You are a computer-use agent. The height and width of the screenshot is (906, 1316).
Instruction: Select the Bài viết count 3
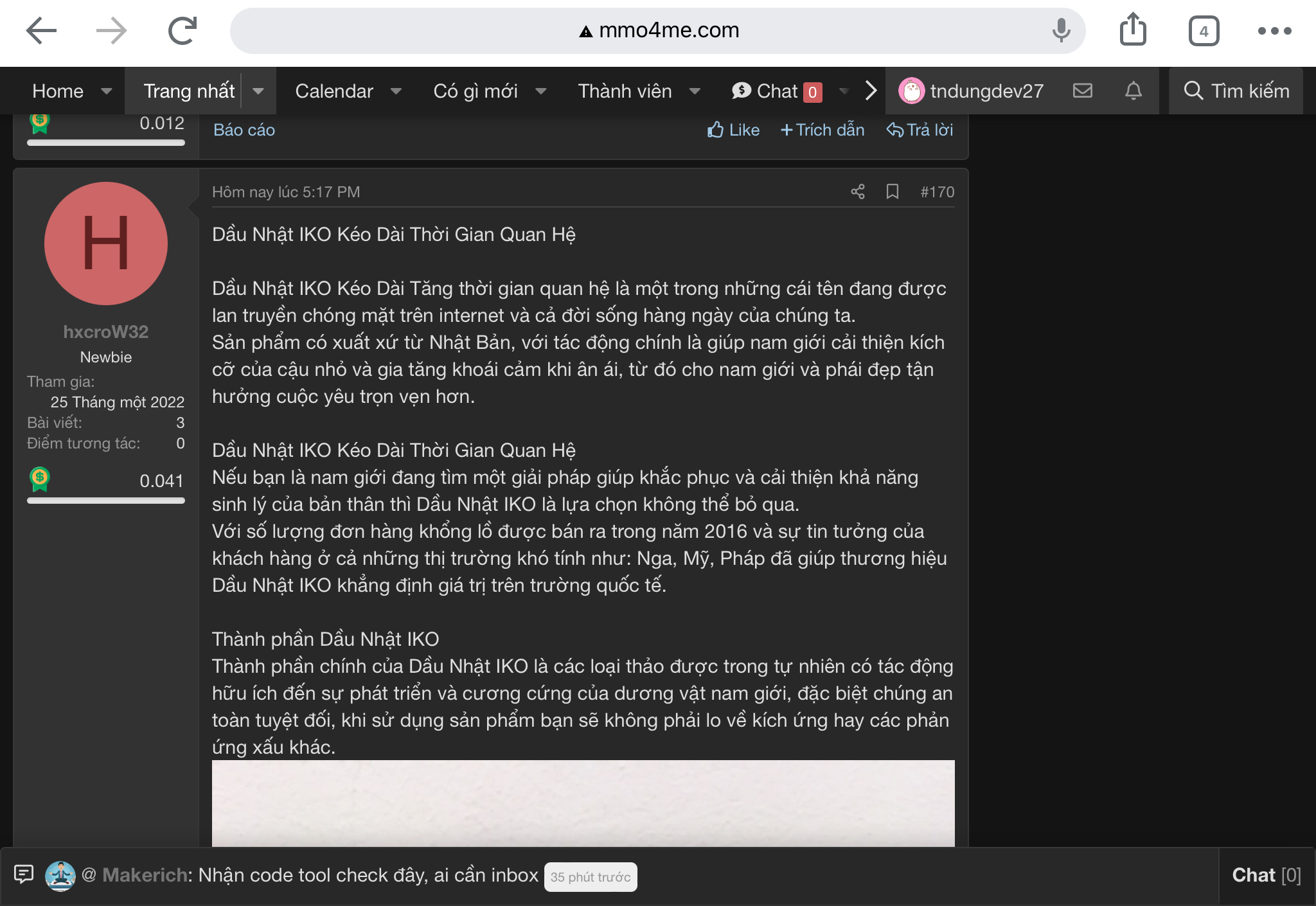(x=180, y=423)
